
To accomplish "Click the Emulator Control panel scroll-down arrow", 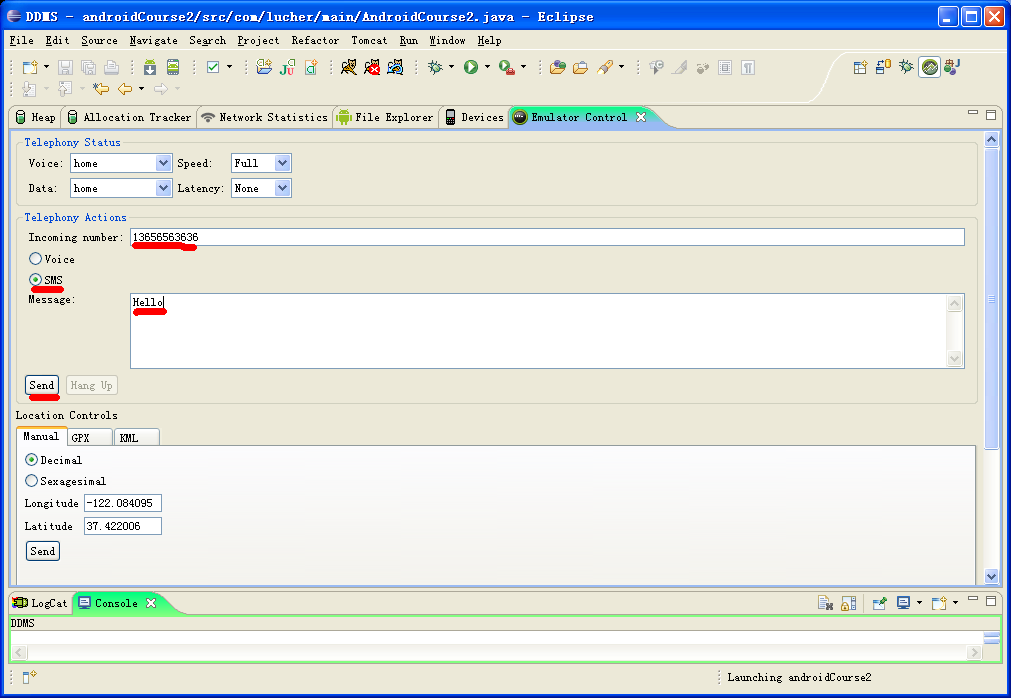I will pyautogui.click(x=992, y=576).
